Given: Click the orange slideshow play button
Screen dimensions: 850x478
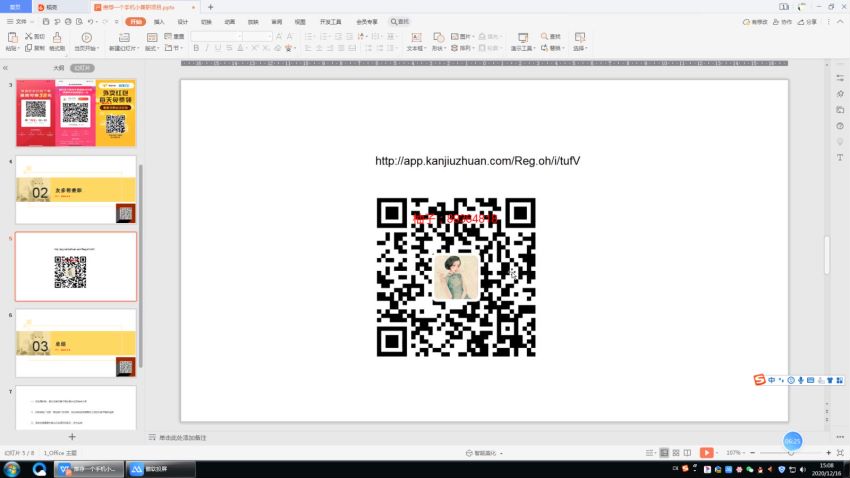Looking at the screenshot, I should pos(706,453).
